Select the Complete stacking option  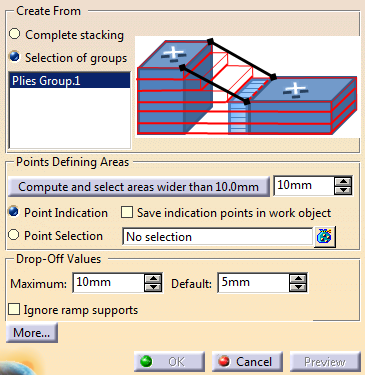[x=15, y=34]
